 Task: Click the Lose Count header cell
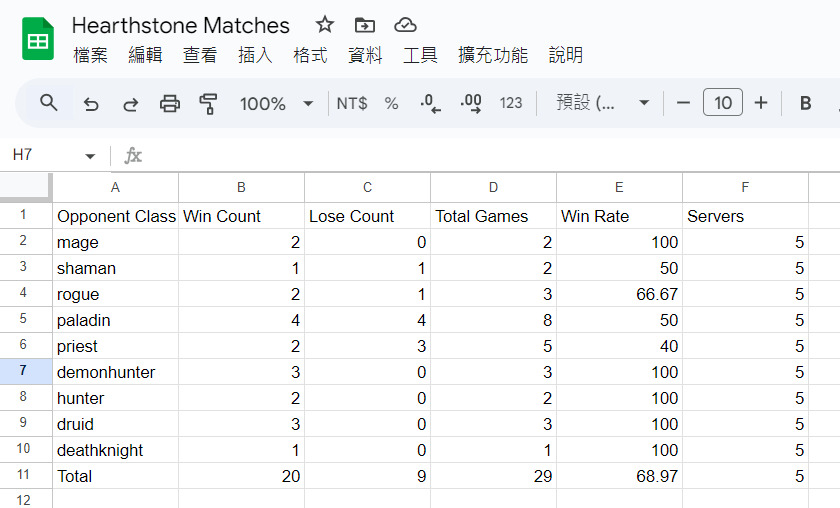pyautogui.click(x=367, y=216)
